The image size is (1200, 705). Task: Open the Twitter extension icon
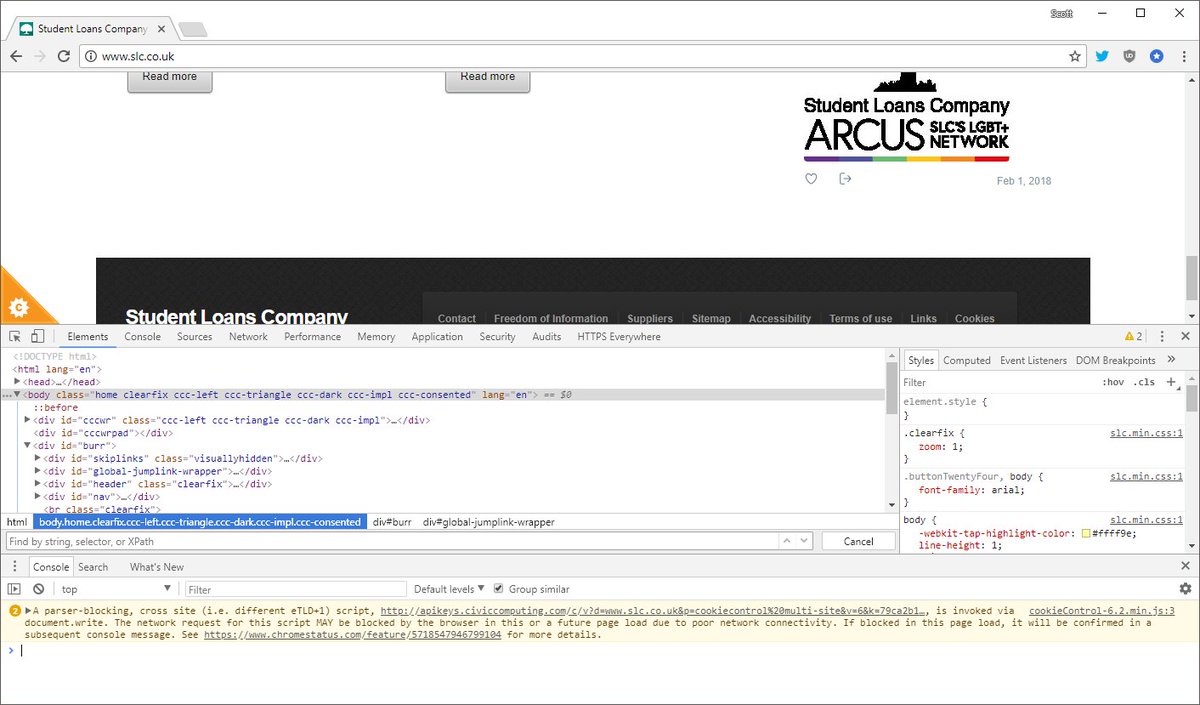point(1102,57)
